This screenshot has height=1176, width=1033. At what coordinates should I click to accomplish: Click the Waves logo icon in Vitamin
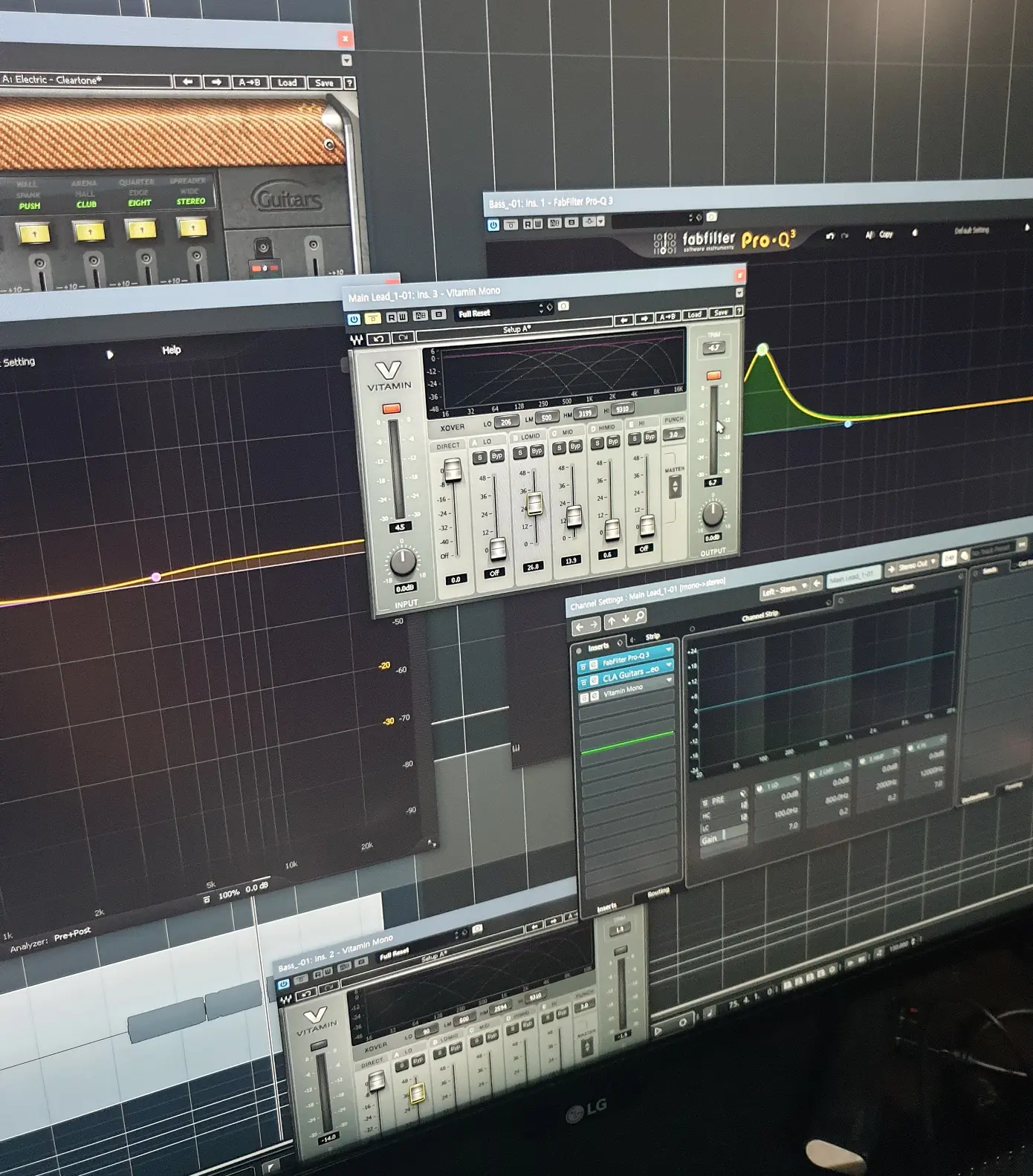[357, 340]
